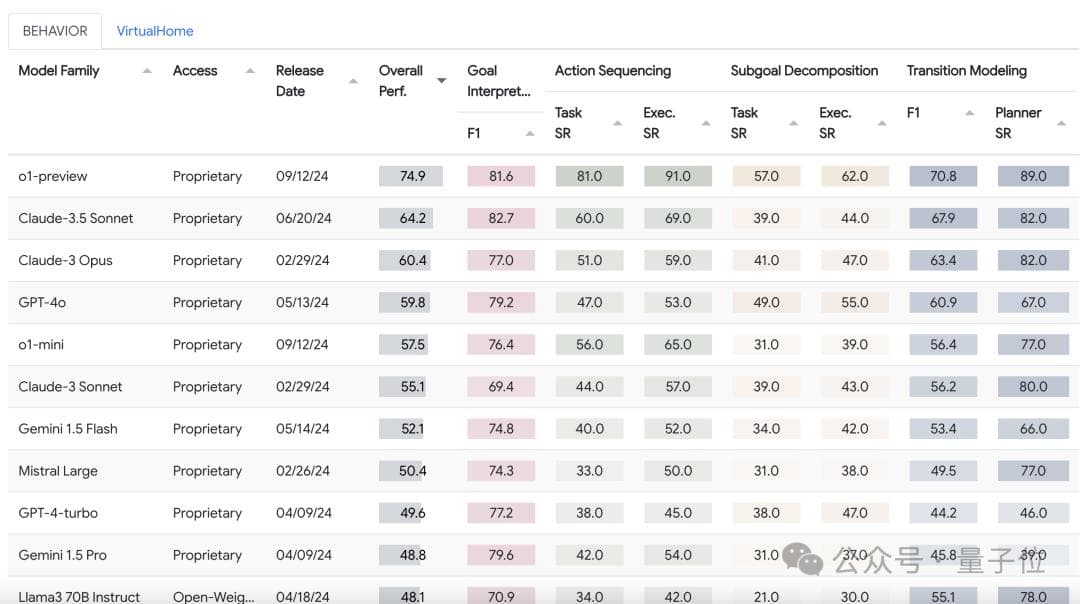Switch to the VirtualHome tab
1080x604 pixels.
click(155, 31)
